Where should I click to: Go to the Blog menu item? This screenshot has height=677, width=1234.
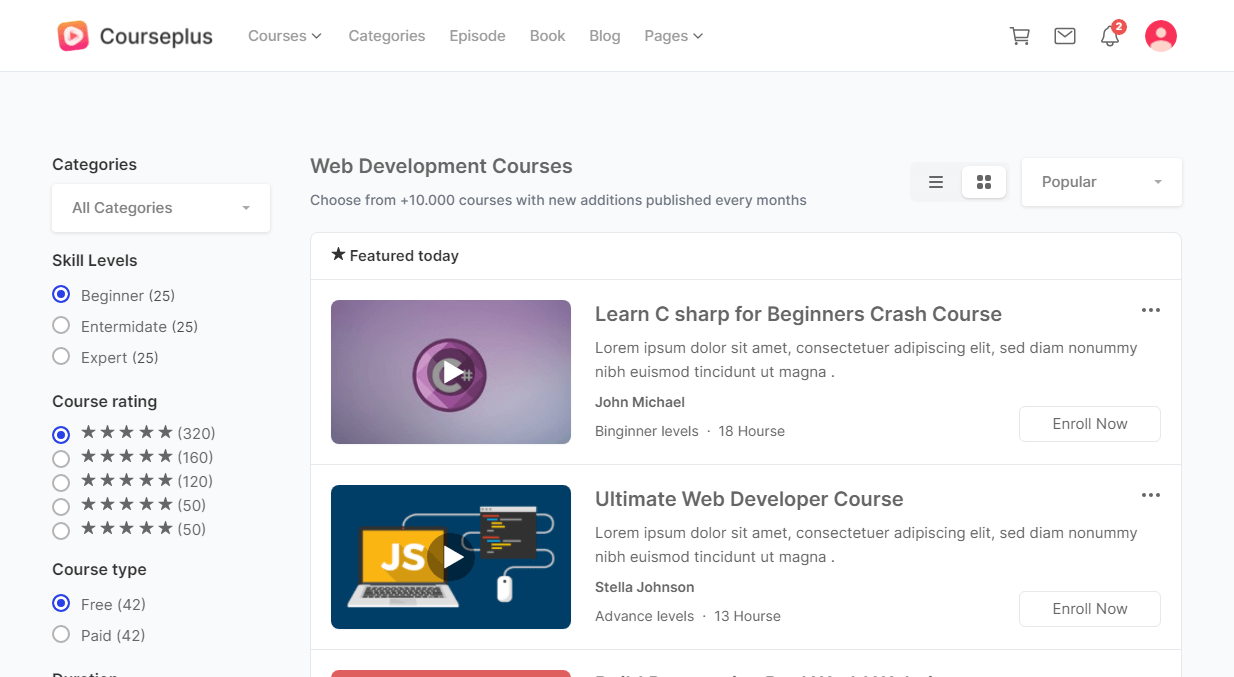tap(604, 36)
